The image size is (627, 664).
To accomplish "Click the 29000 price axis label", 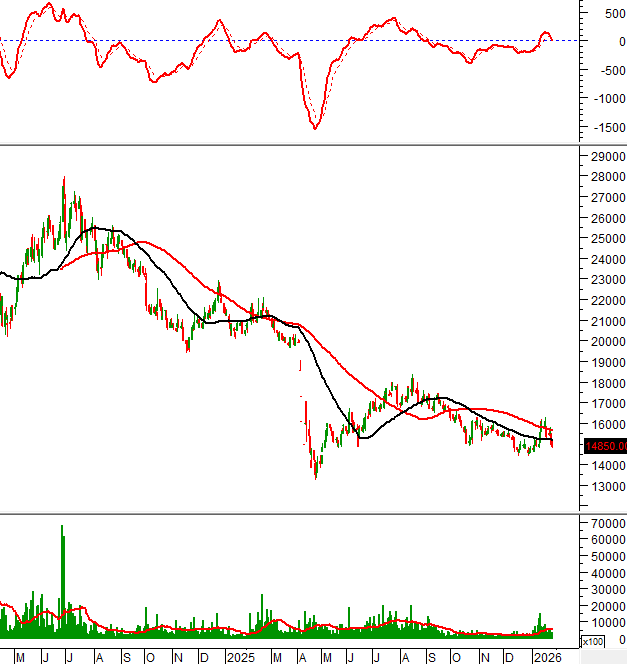I will [606, 157].
